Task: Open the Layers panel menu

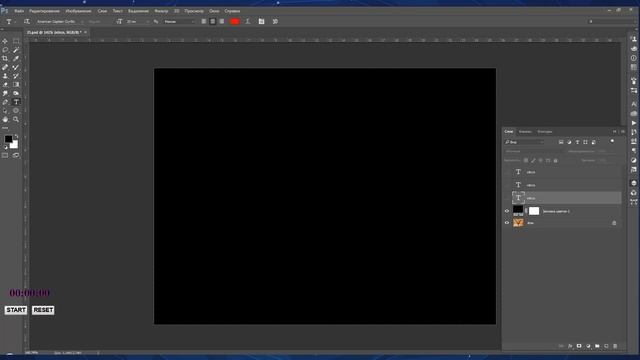Action: tap(622, 131)
